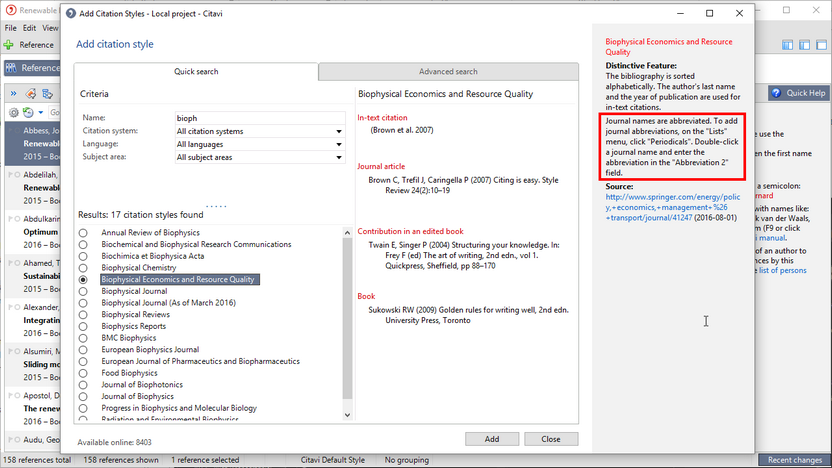Switch to the Quick search tab

196,72
